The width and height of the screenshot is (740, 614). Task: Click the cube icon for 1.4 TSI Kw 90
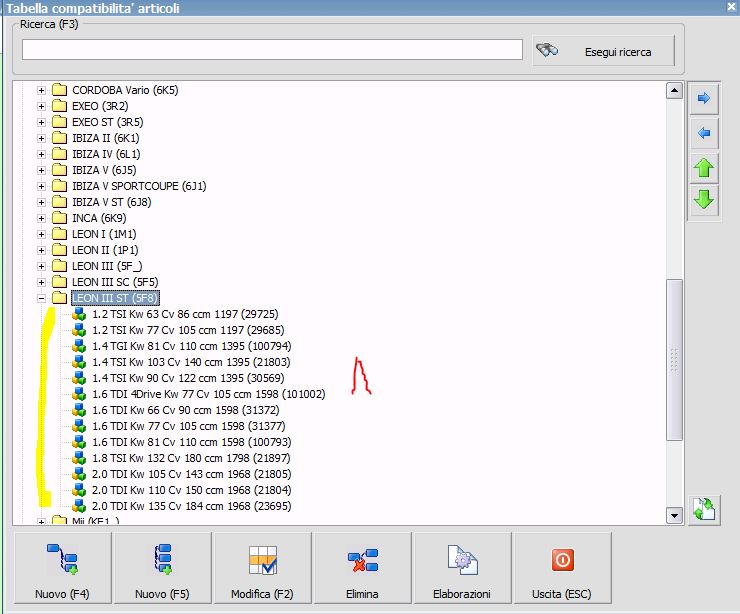79,378
